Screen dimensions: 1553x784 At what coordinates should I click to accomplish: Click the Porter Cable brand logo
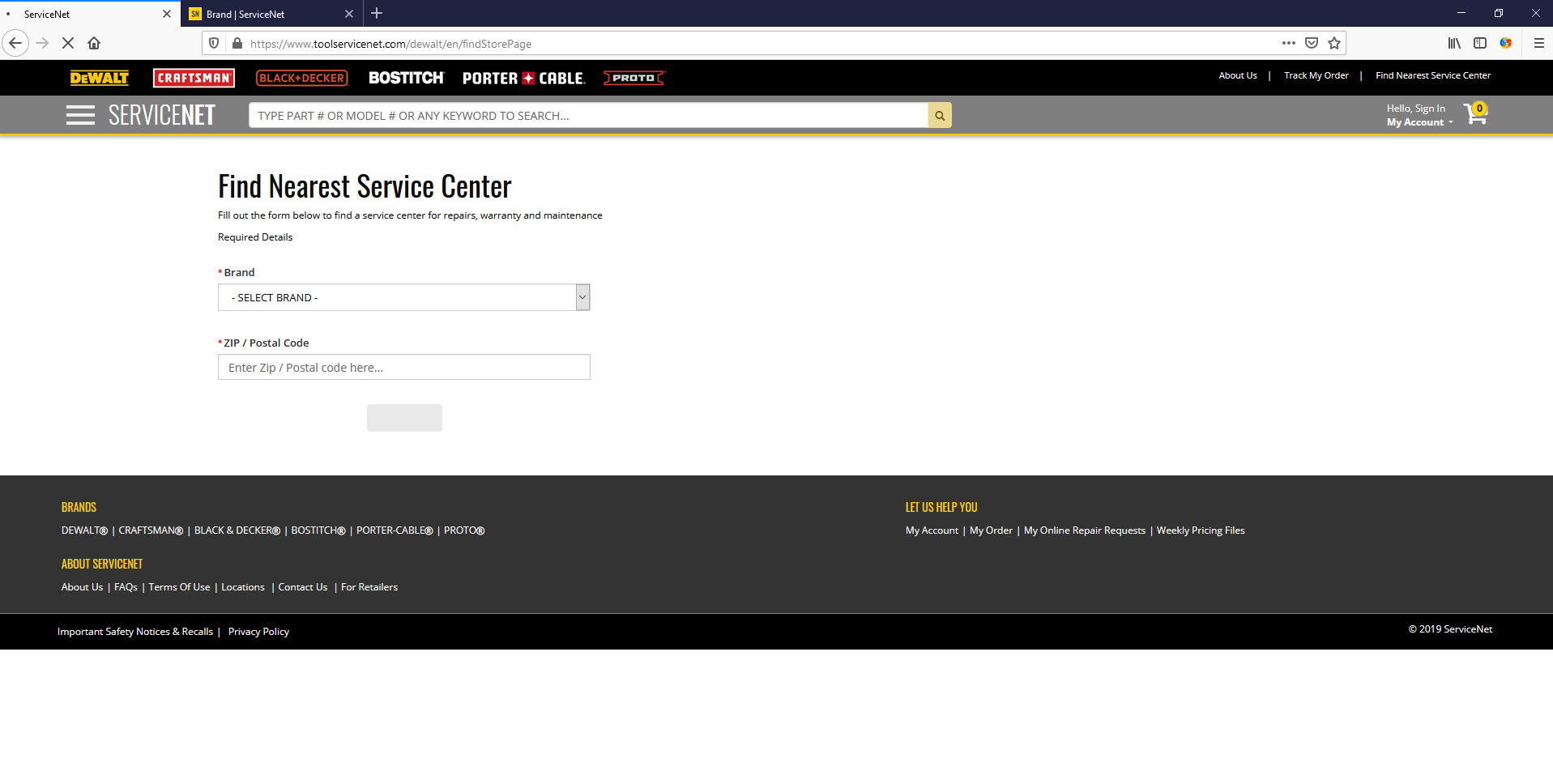pos(523,77)
